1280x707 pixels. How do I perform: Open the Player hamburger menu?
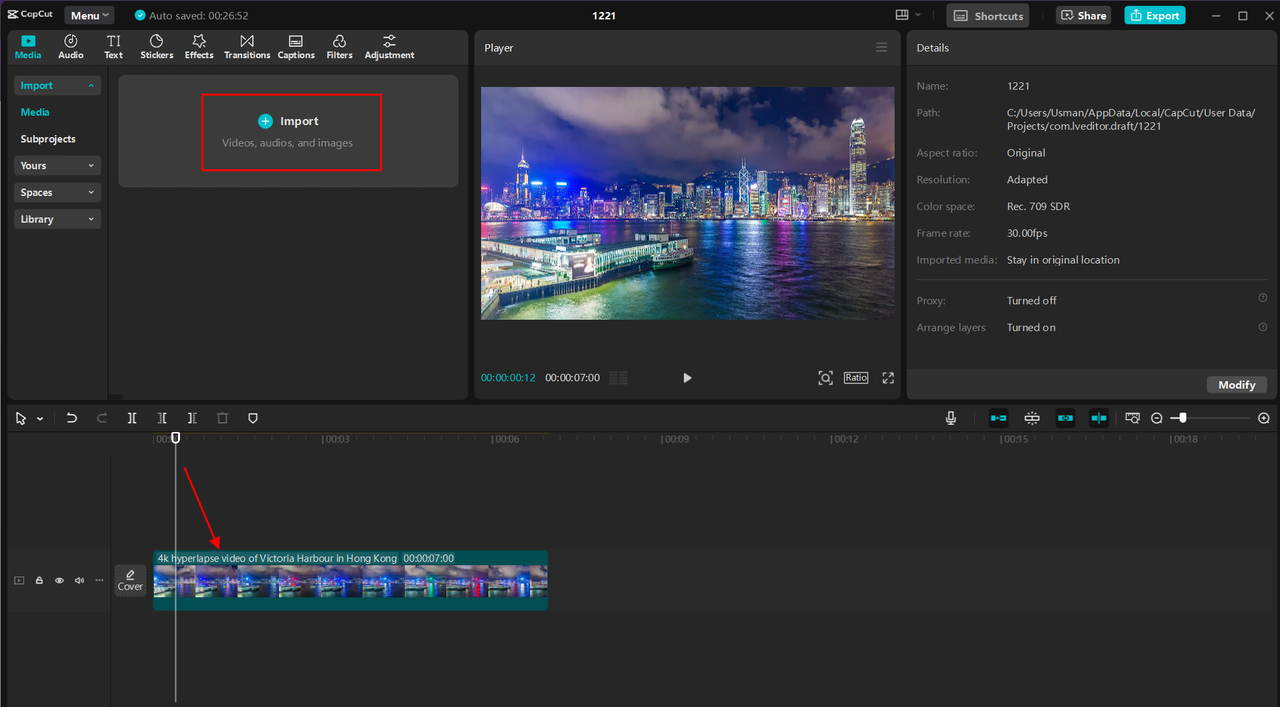(x=881, y=47)
